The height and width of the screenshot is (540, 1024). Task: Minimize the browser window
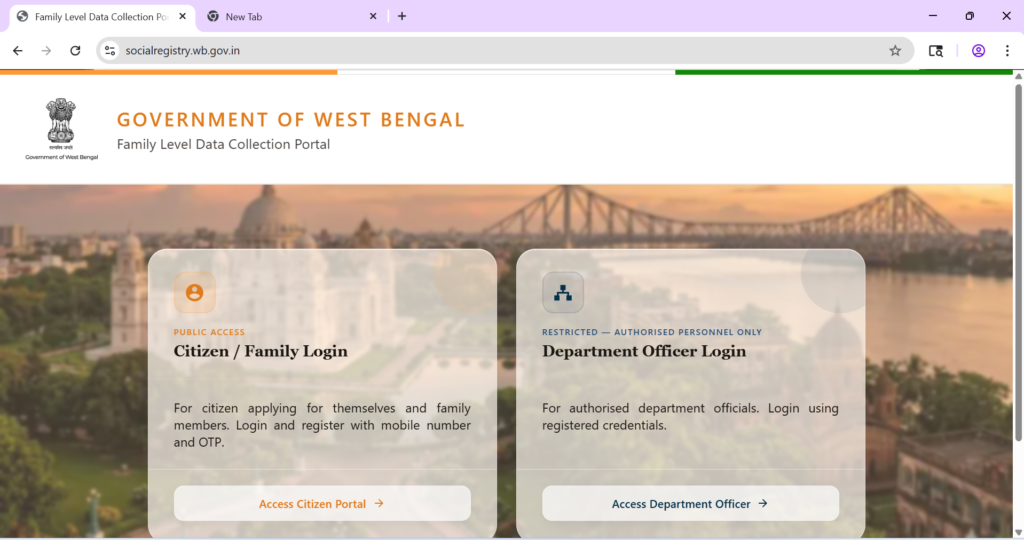pyautogui.click(x=933, y=16)
